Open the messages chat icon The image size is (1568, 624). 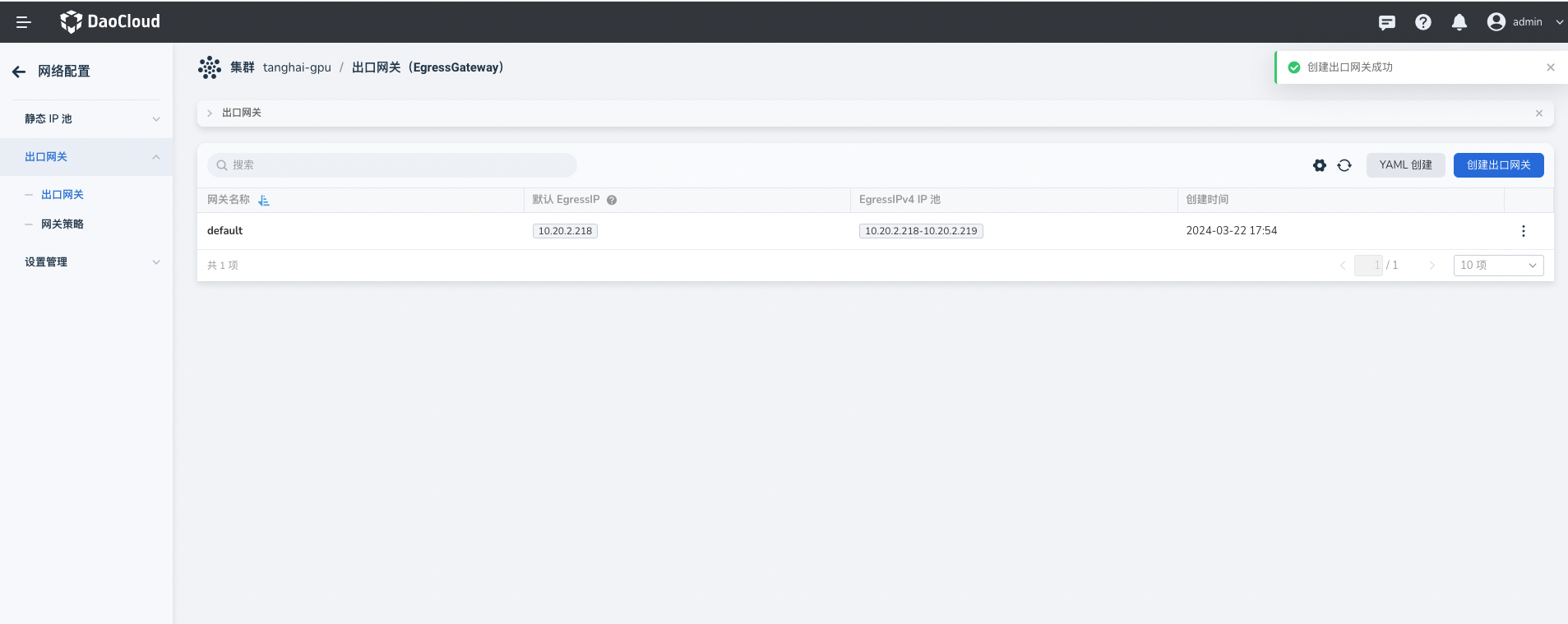[x=1386, y=22]
